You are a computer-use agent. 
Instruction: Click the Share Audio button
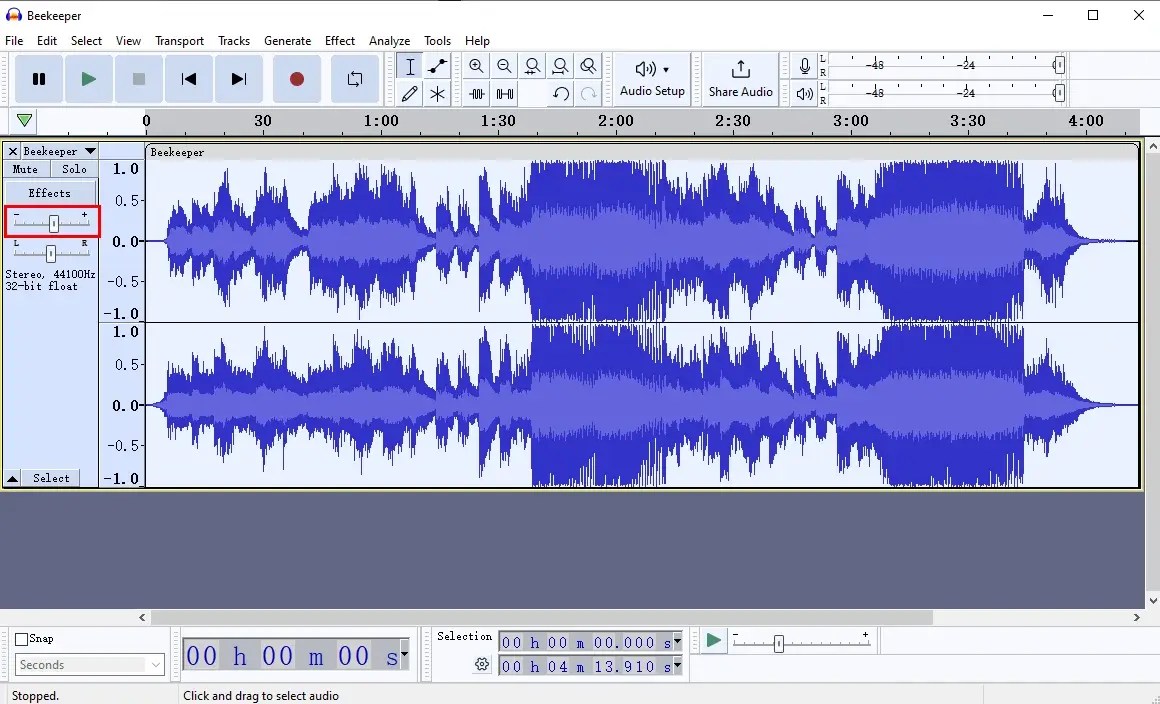coord(740,79)
